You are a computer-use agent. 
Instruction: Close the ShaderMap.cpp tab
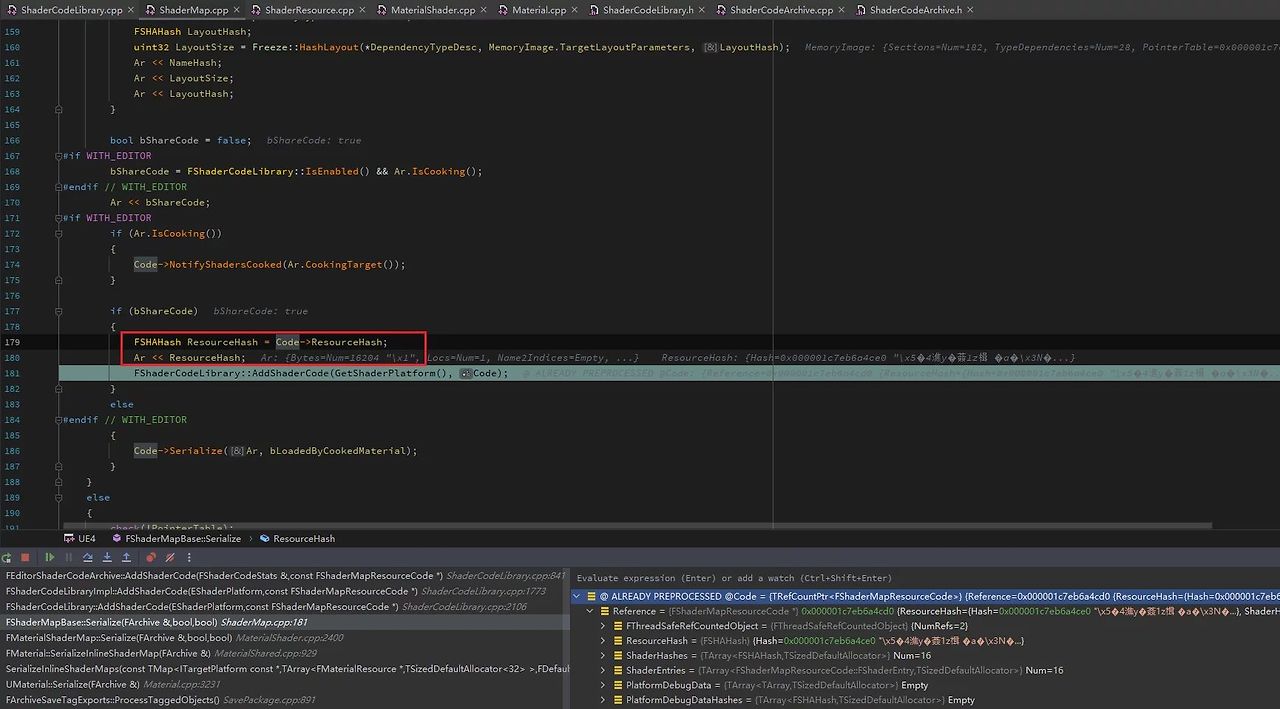238,10
